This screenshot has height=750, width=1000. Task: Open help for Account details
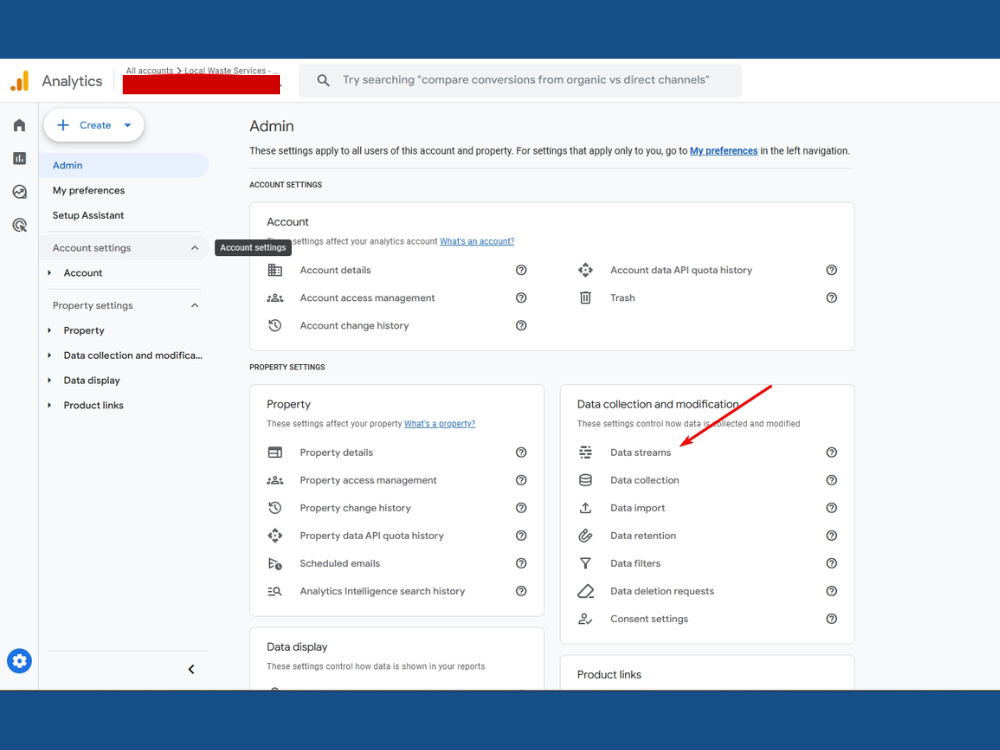click(521, 270)
